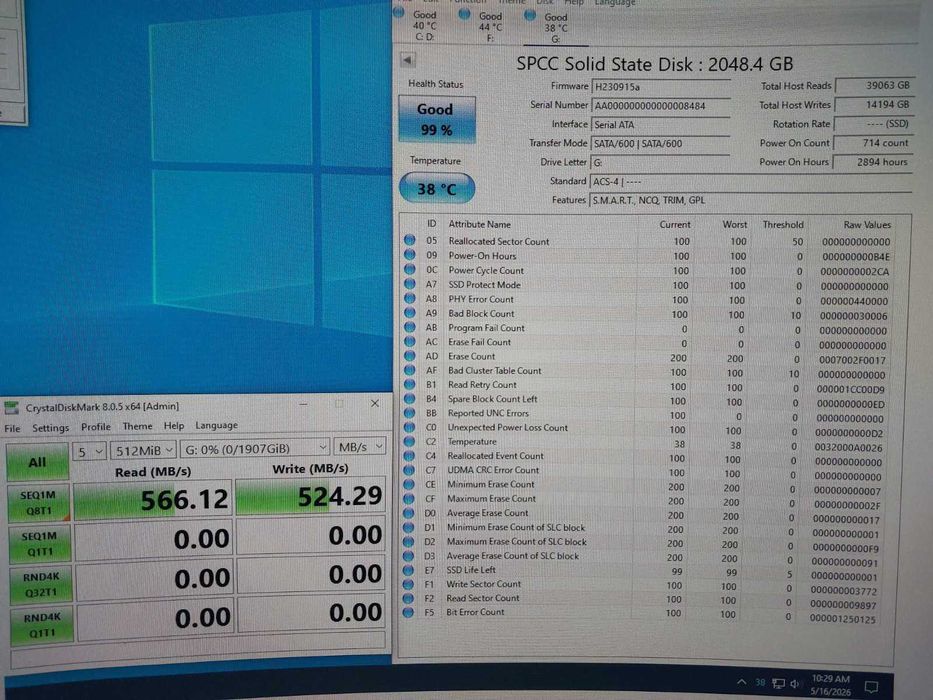Start the SEQ1M Q8T1 test
Image resolution: width=933 pixels, height=700 pixels.
click(x=38, y=503)
